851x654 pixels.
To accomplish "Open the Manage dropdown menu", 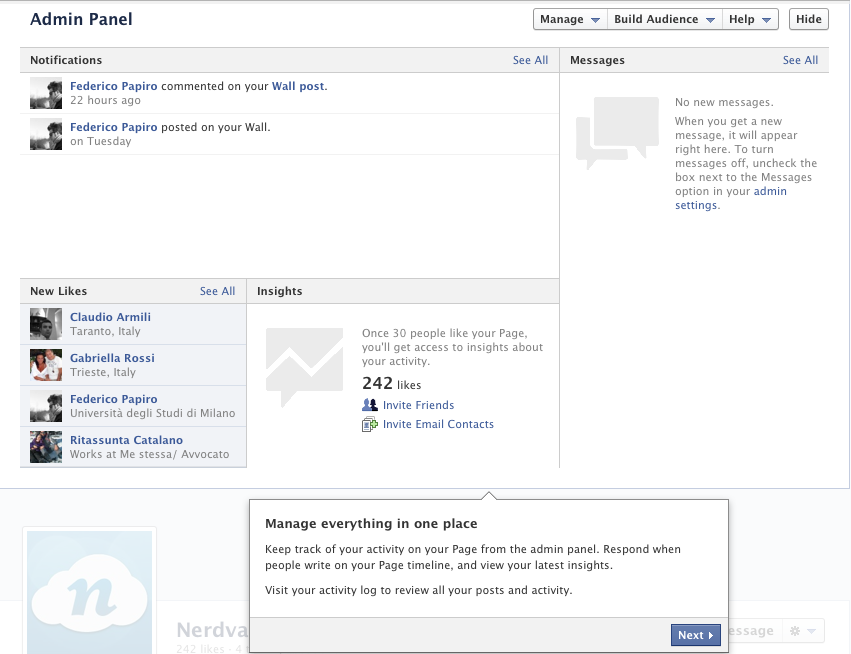I will [x=570, y=20].
